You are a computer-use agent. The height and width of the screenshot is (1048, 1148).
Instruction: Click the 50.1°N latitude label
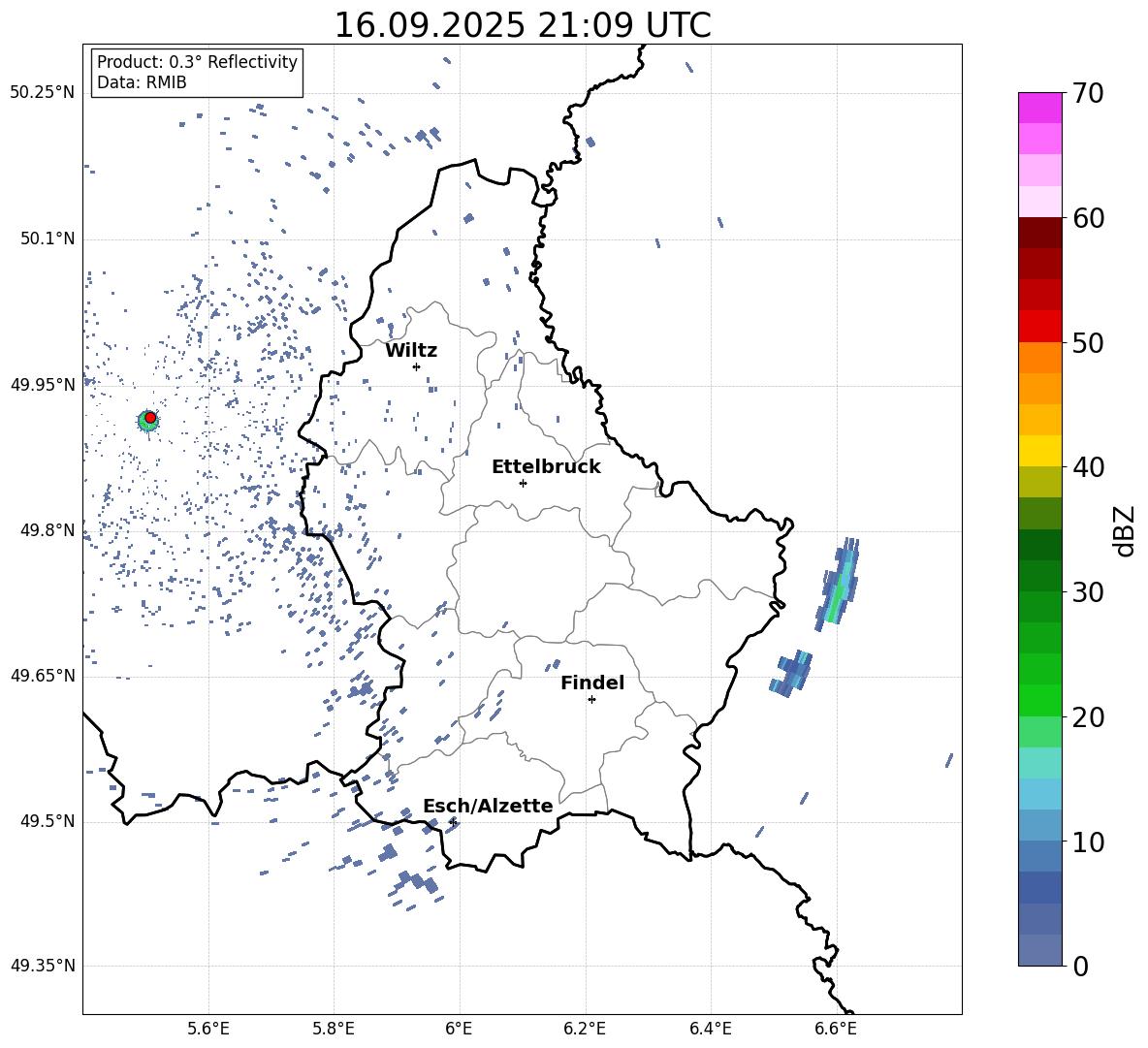pyautogui.click(x=48, y=239)
